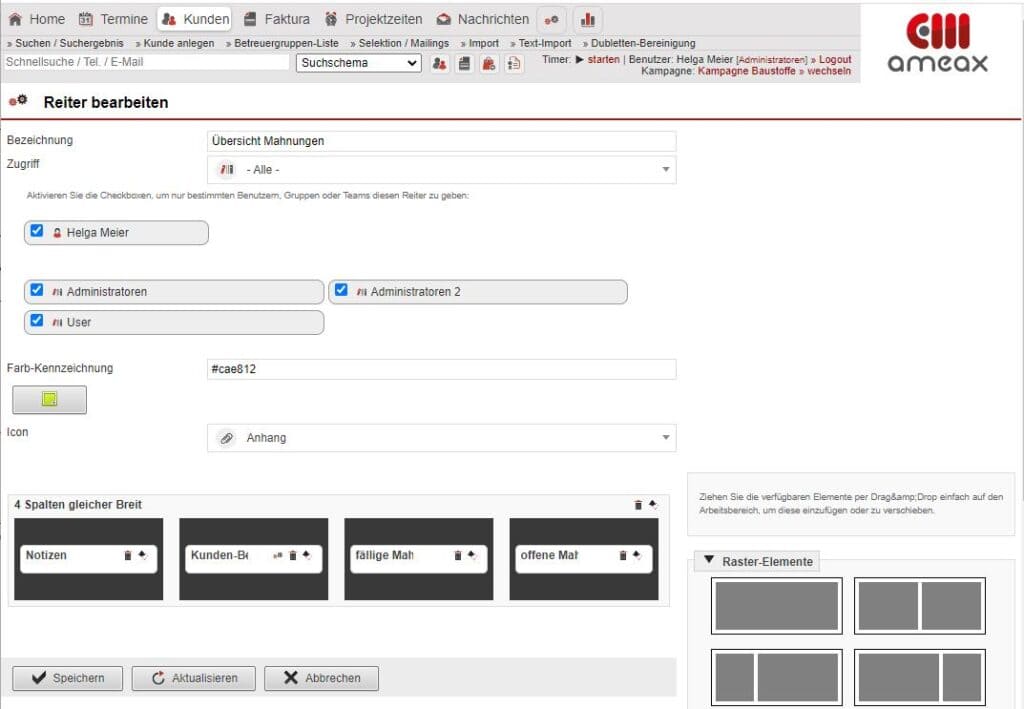Toggle the User group checkbox
The height and width of the screenshot is (709, 1024).
37,322
